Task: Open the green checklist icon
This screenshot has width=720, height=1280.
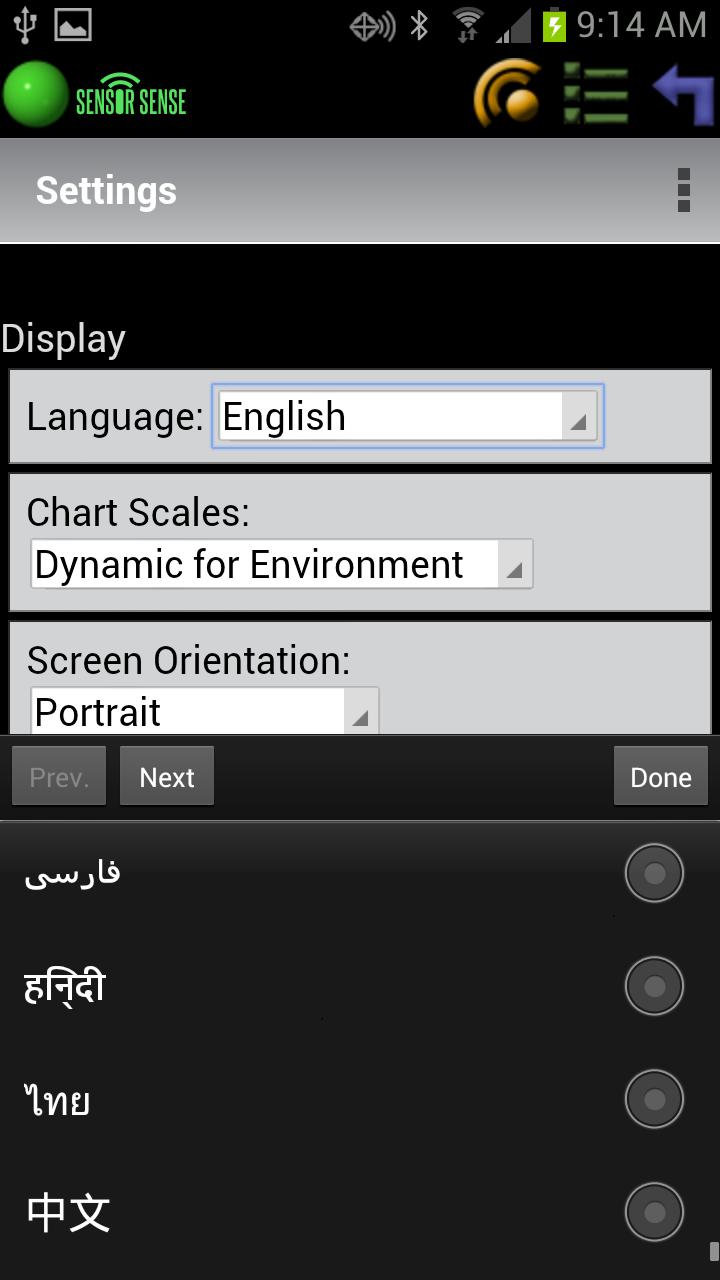Action: 596,95
